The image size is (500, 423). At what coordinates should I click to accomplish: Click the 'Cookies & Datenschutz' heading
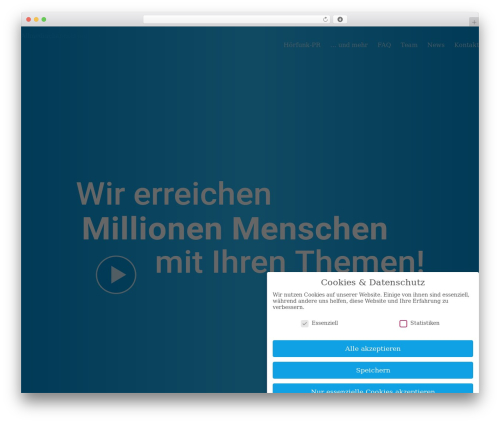pos(373,282)
